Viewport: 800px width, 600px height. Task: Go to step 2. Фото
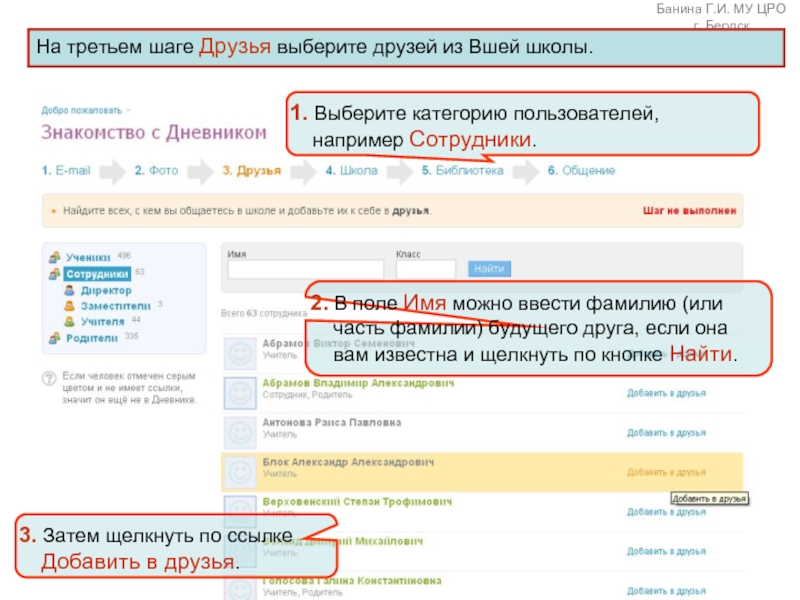click(156, 170)
